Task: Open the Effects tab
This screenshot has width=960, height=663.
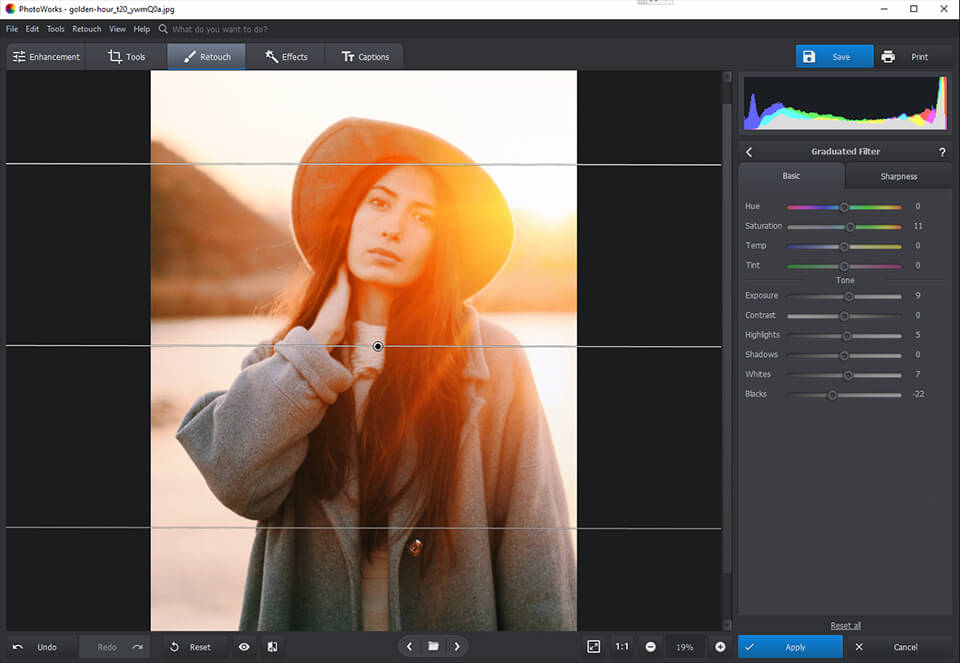Action: 286,57
